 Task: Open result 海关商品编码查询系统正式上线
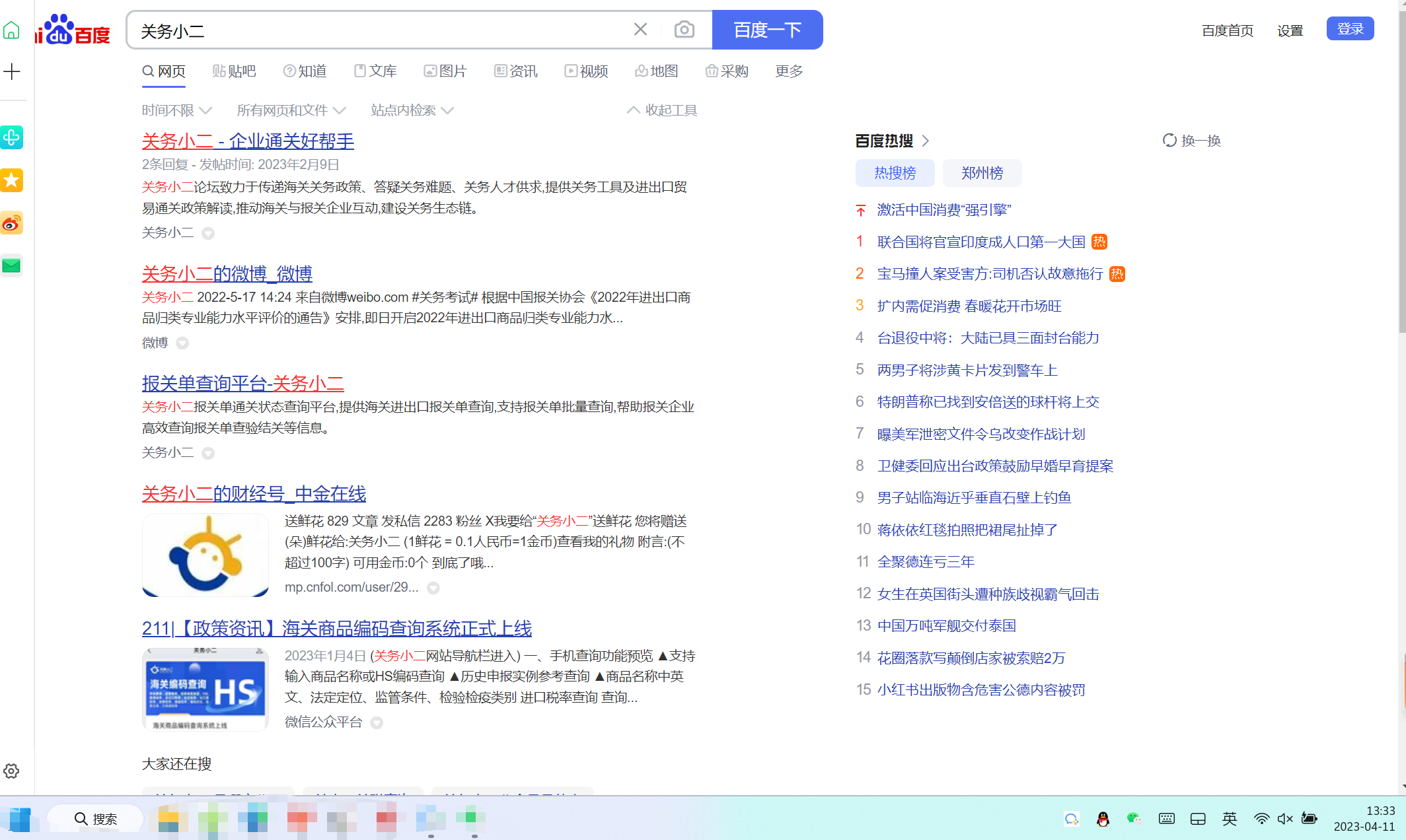point(336,628)
